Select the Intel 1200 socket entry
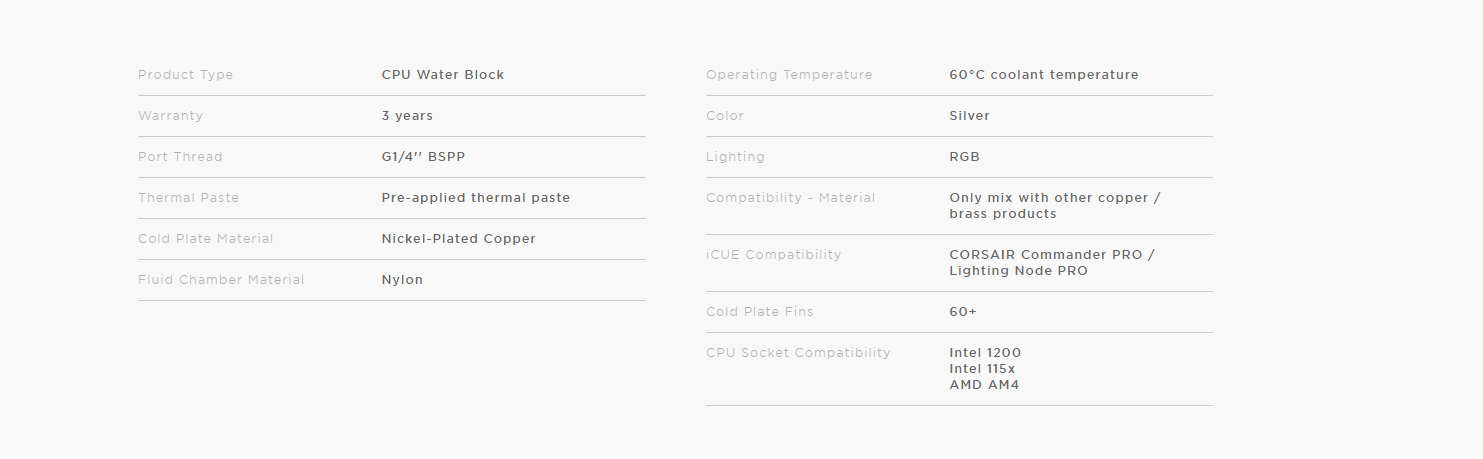The height and width of the screenshot is (459, 1483). pos(985,353)
